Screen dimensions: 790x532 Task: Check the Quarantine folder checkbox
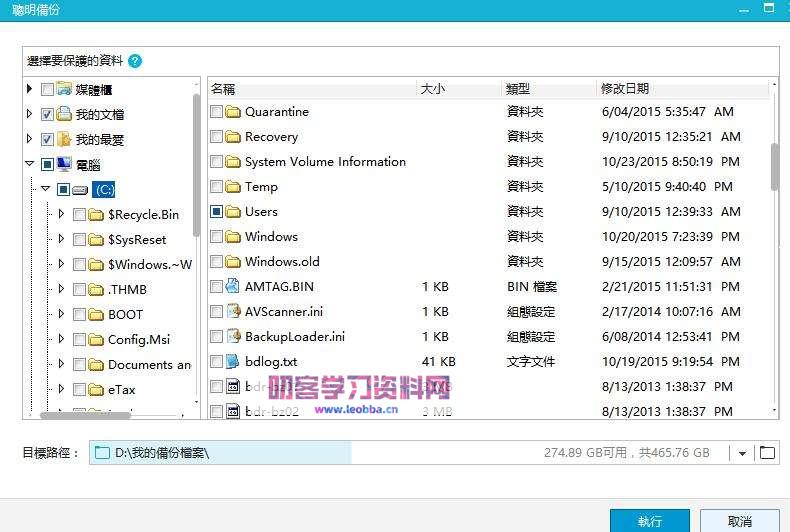coord(216,111)
